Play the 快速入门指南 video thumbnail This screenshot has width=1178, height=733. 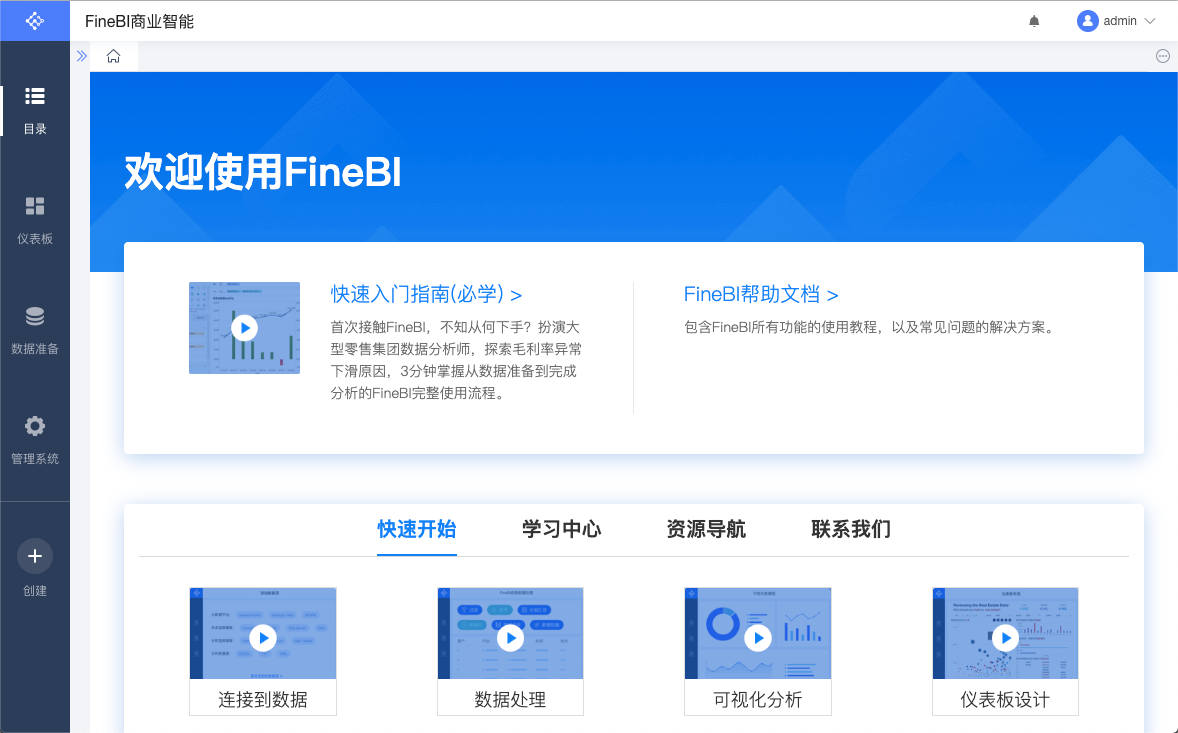point(244,327)
